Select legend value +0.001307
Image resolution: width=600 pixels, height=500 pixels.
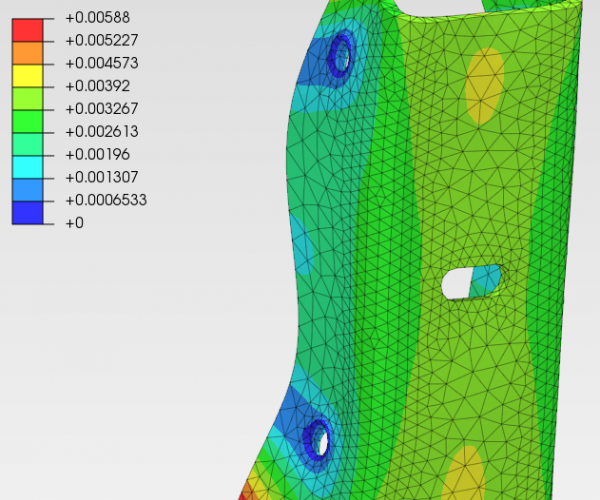tap(102, 177)
